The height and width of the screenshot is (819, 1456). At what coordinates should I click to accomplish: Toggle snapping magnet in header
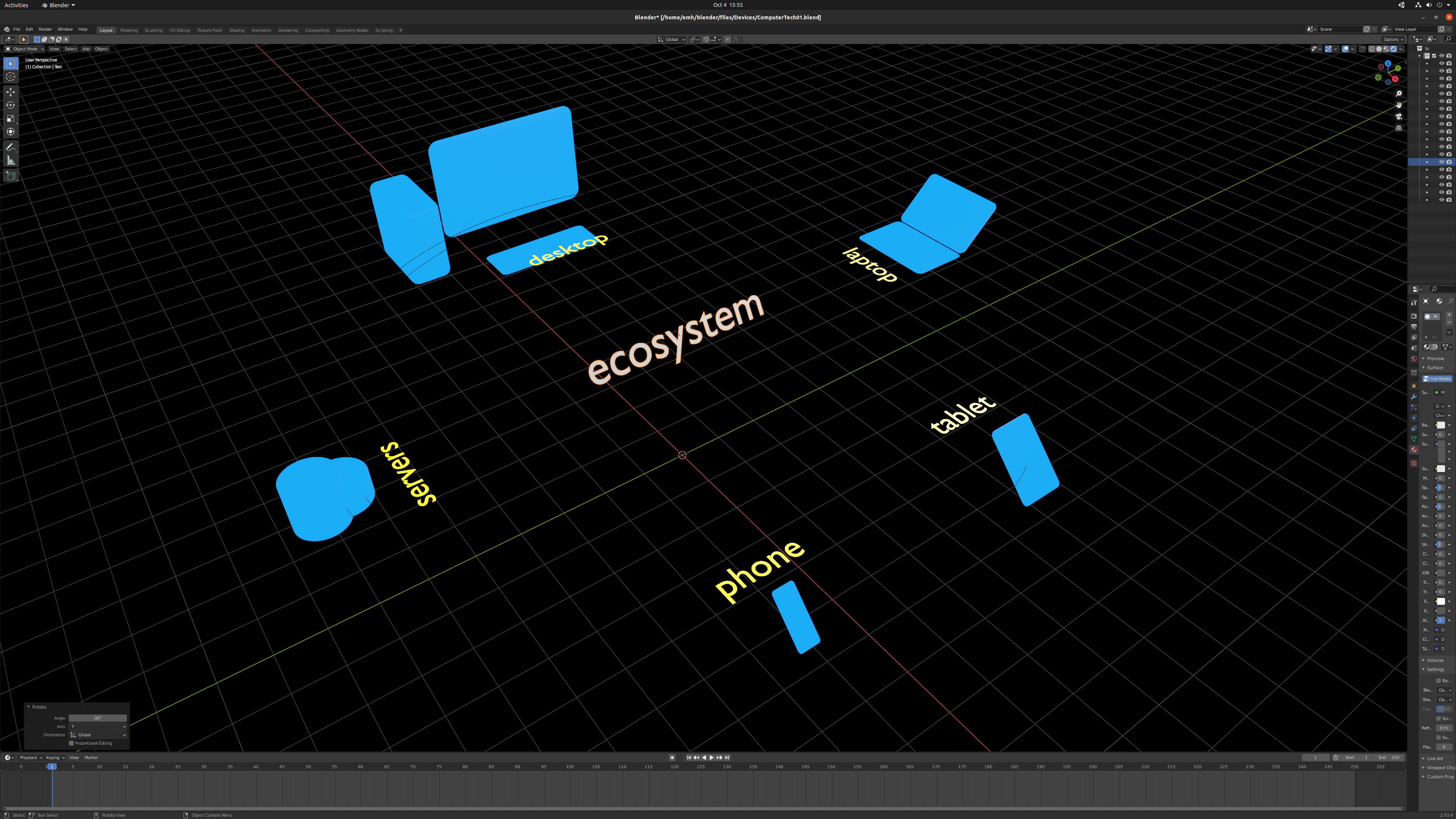coord(706,39)
